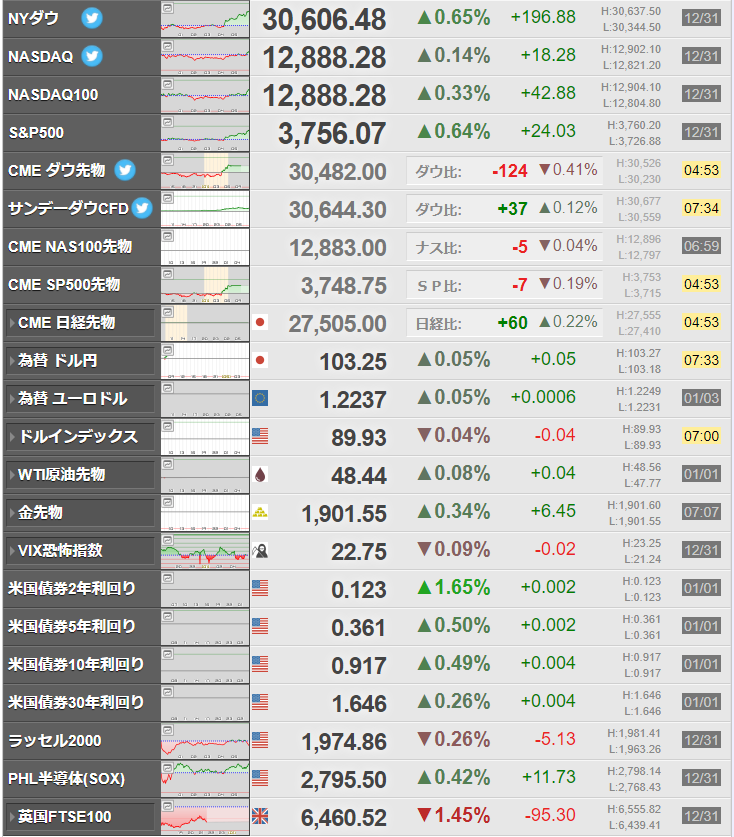Viewport: 734px width, 837px height.
Task: Click US flag on ラッセル2000 row
Action: 260,740
